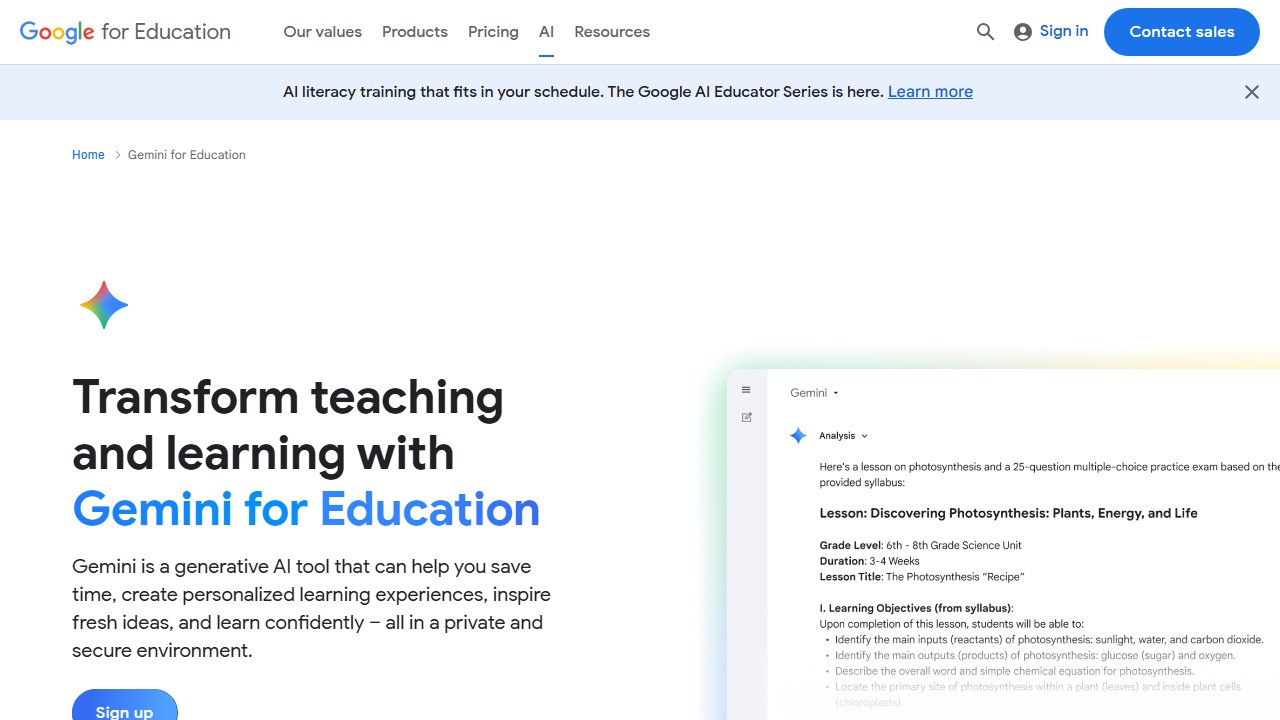Image resolution: width=1280 pixels, height=720 pixels.
Task: Click the blue Gemini star beside Analysis
Action: [798, 436]
